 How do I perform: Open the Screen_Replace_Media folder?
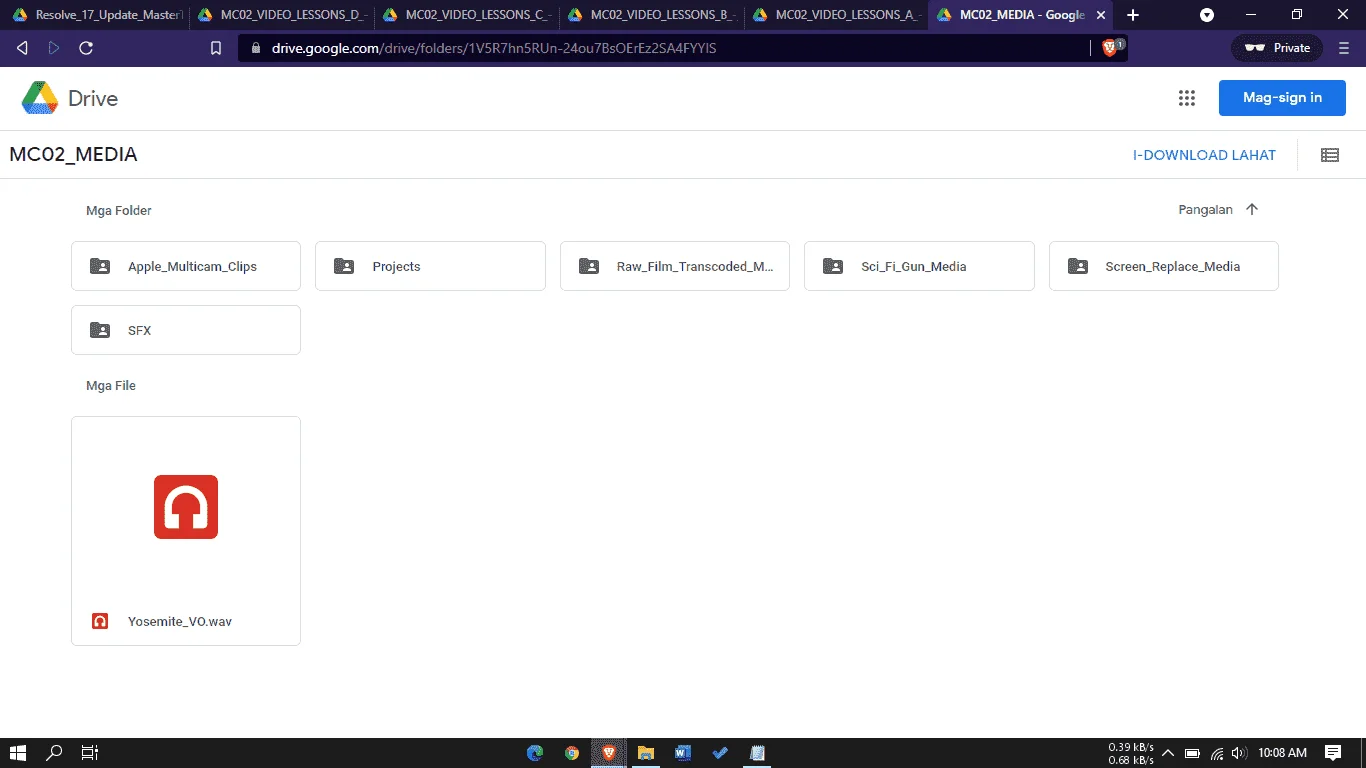[x=1164, y=266]
